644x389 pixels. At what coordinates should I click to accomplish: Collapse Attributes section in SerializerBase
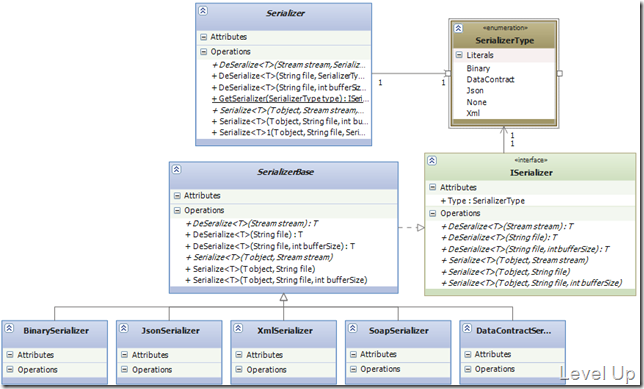(177, 196)
